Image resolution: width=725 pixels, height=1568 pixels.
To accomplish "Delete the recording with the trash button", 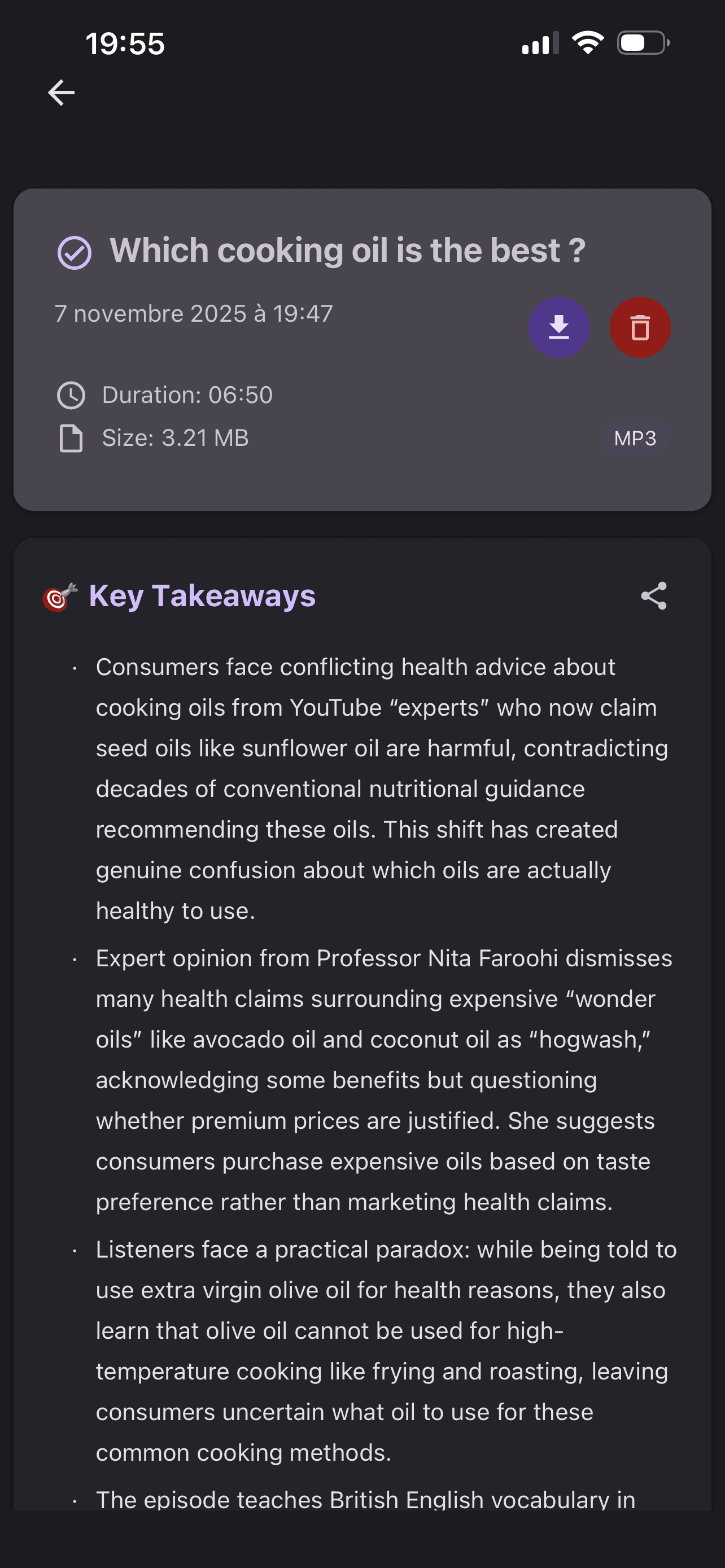I will pos(640,327).
